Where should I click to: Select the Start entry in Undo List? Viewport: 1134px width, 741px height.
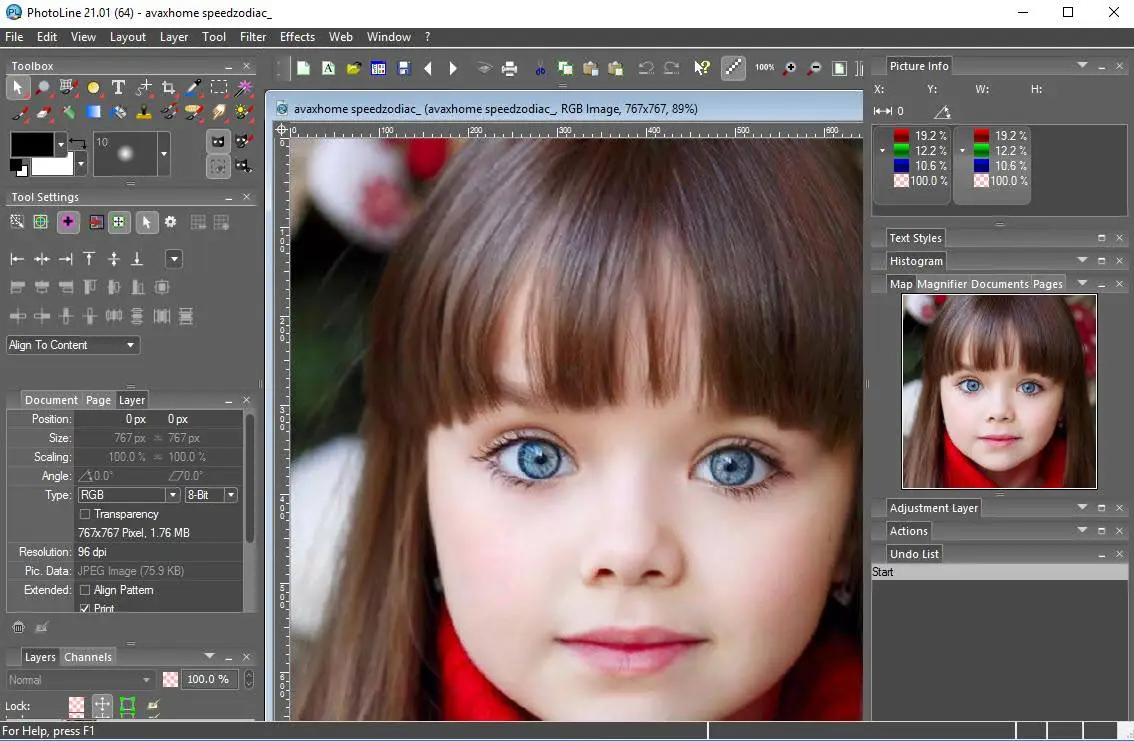point(999,572)
